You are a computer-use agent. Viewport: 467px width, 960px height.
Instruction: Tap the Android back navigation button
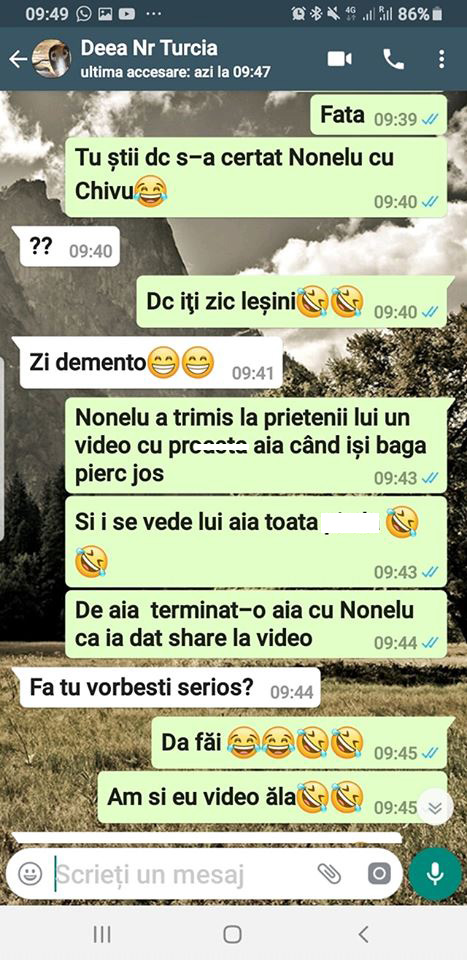tap(364, 934)
